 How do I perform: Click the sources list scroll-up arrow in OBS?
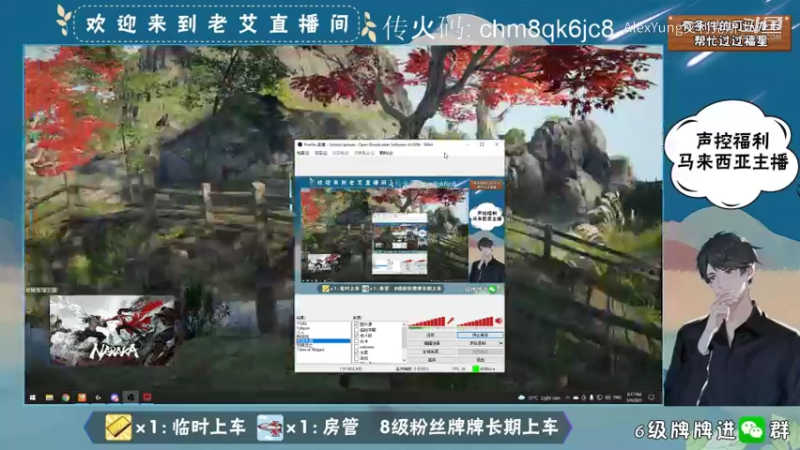pyautogui.click(x=404, y=324)
